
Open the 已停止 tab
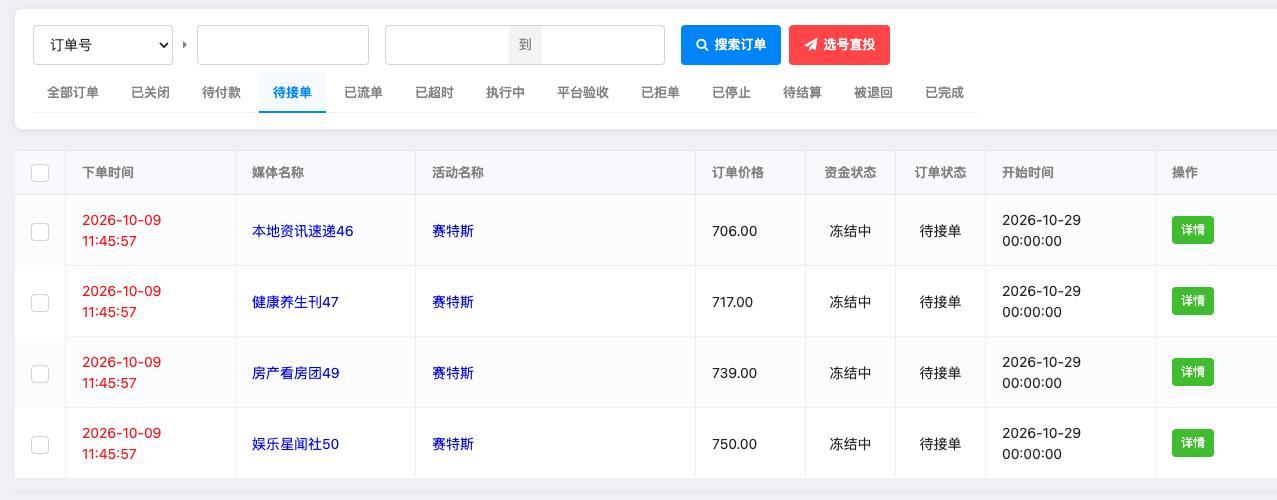[731, 93]
